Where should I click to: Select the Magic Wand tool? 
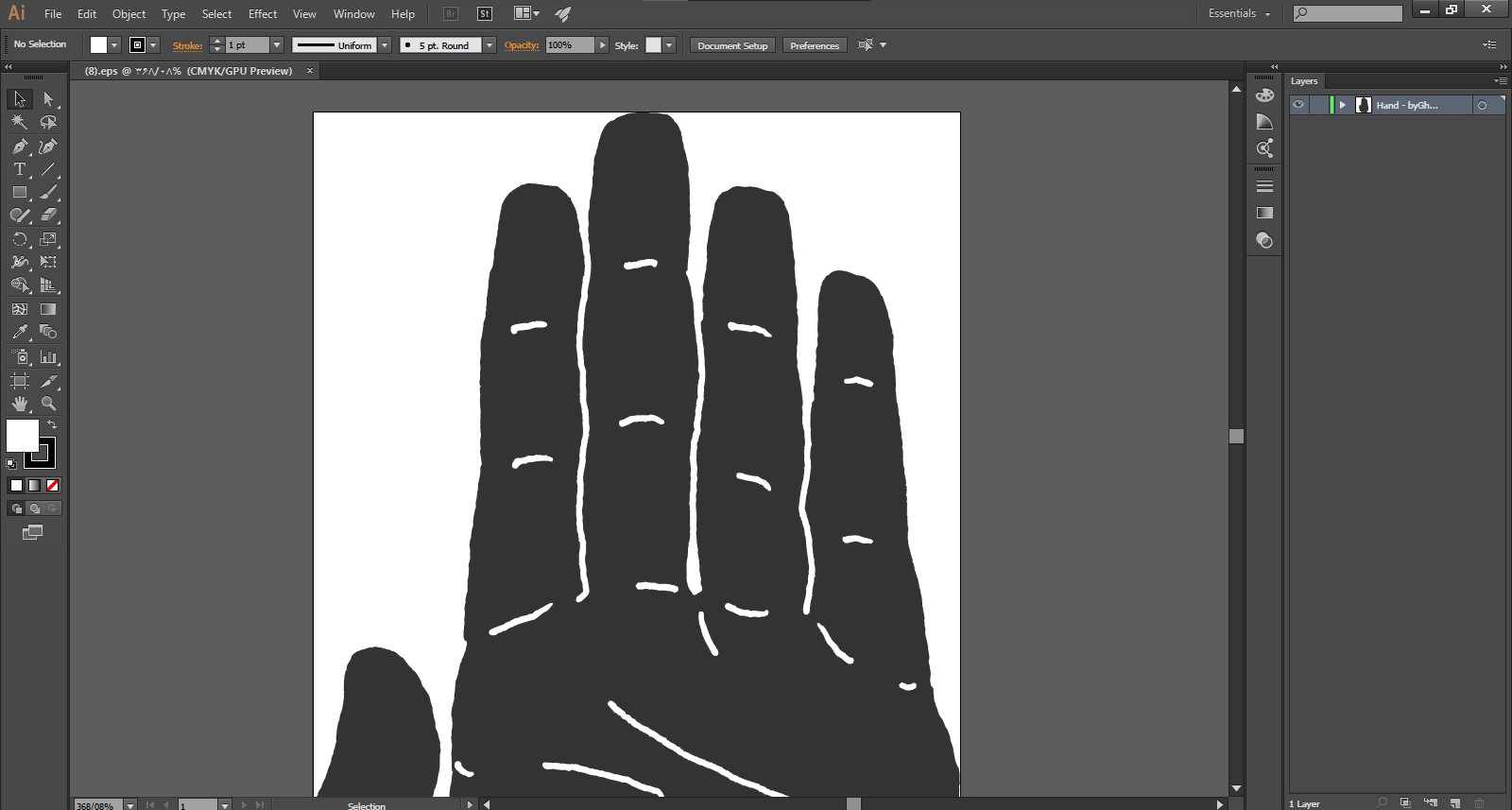click(19, 122)
